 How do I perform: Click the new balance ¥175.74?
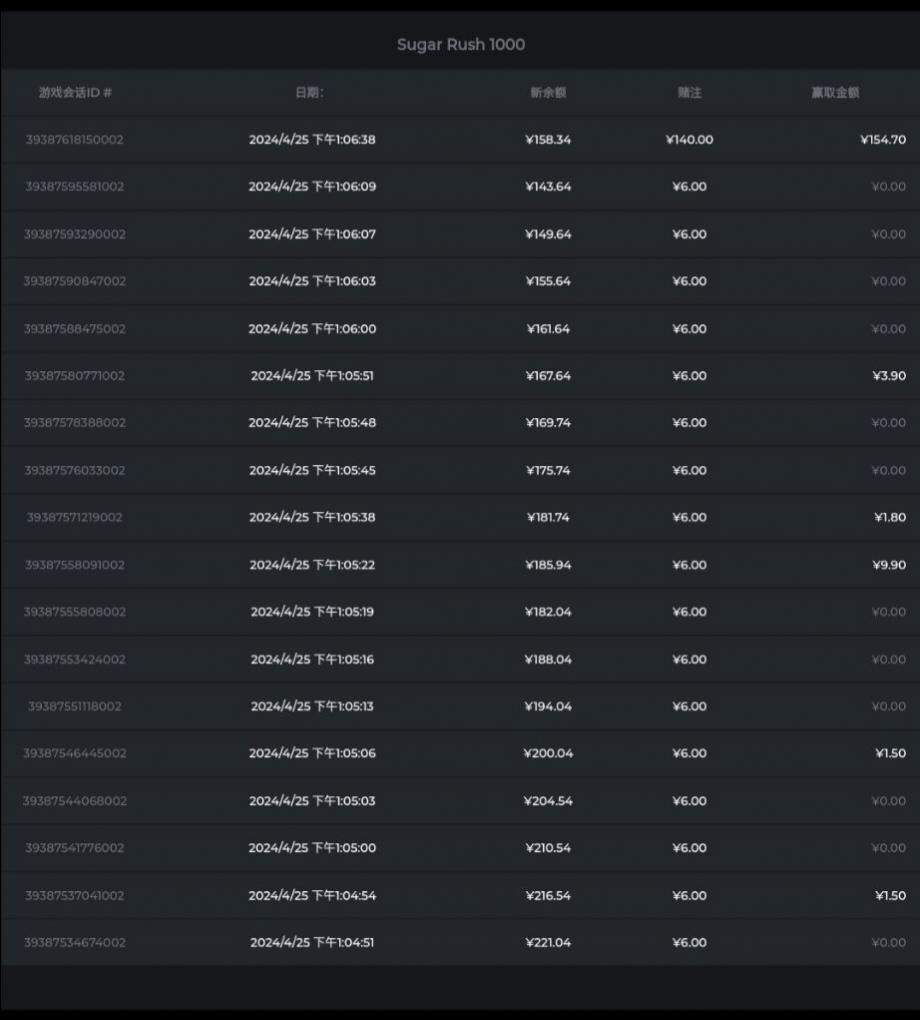(x=548, y=470)
